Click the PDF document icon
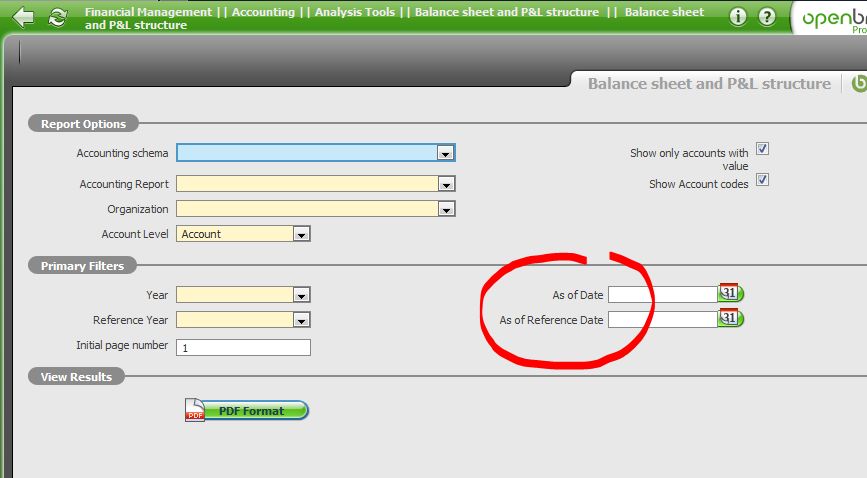 click(x=195, y=410)
